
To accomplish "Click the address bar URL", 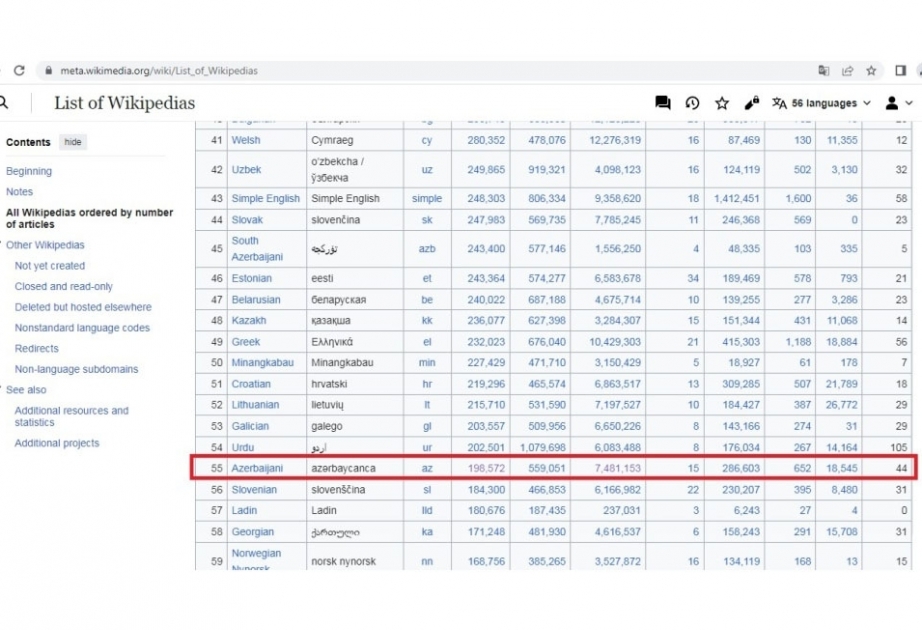I will [x=159, y=71].
